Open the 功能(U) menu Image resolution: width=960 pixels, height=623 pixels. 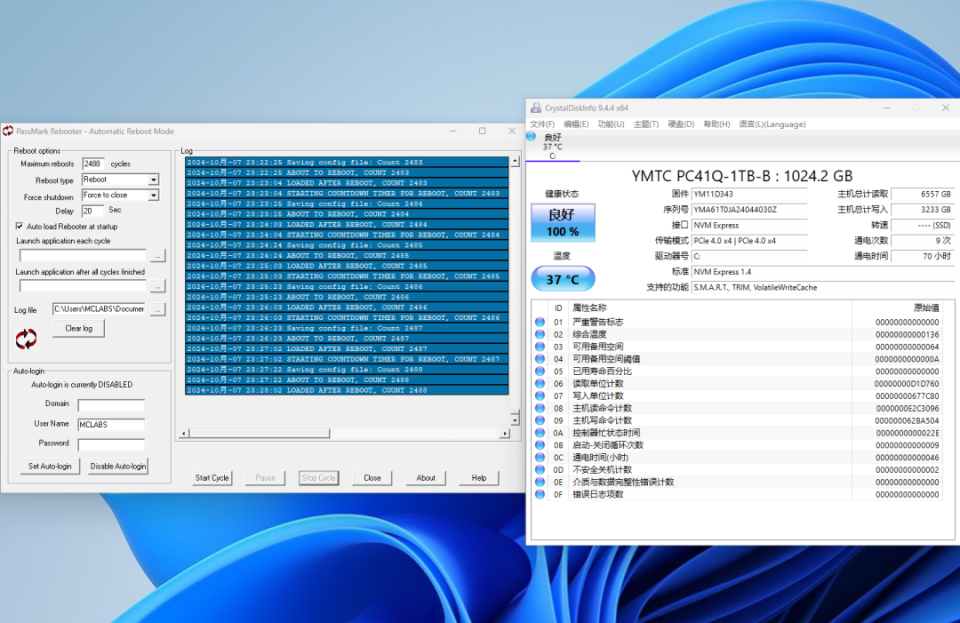611,124
